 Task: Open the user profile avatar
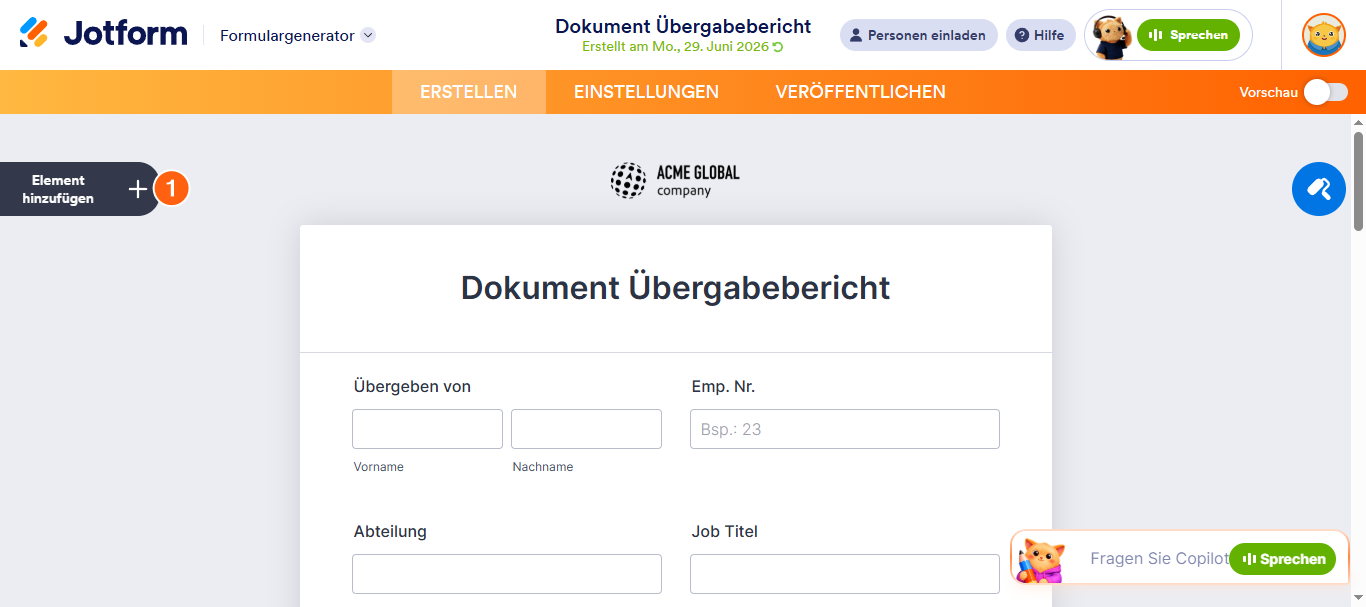[x=1323, y=35]
